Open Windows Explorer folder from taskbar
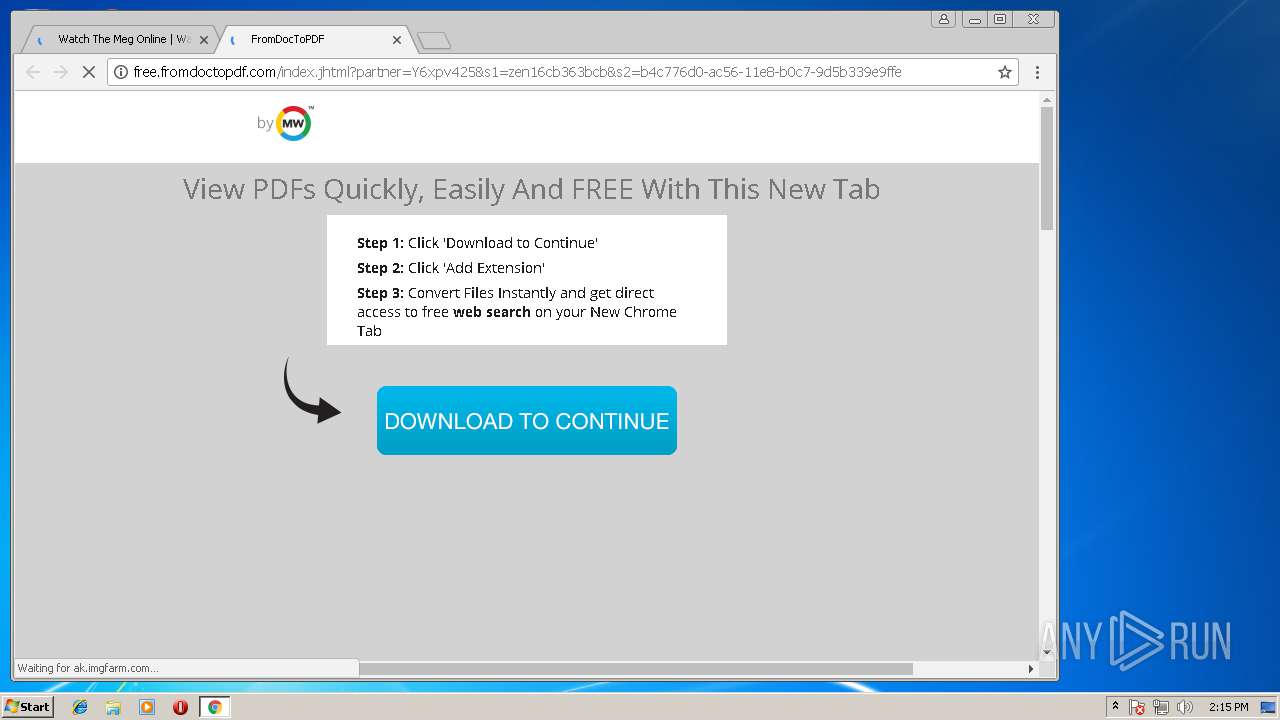Screen dimensions: 1280x720 pyautogui.click(x=113, y=707)
